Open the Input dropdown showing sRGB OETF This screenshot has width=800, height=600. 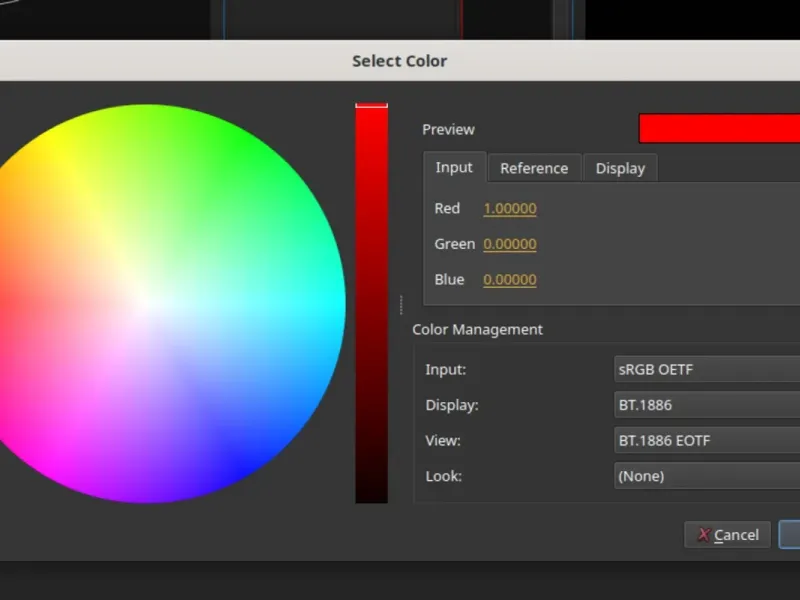706,369
